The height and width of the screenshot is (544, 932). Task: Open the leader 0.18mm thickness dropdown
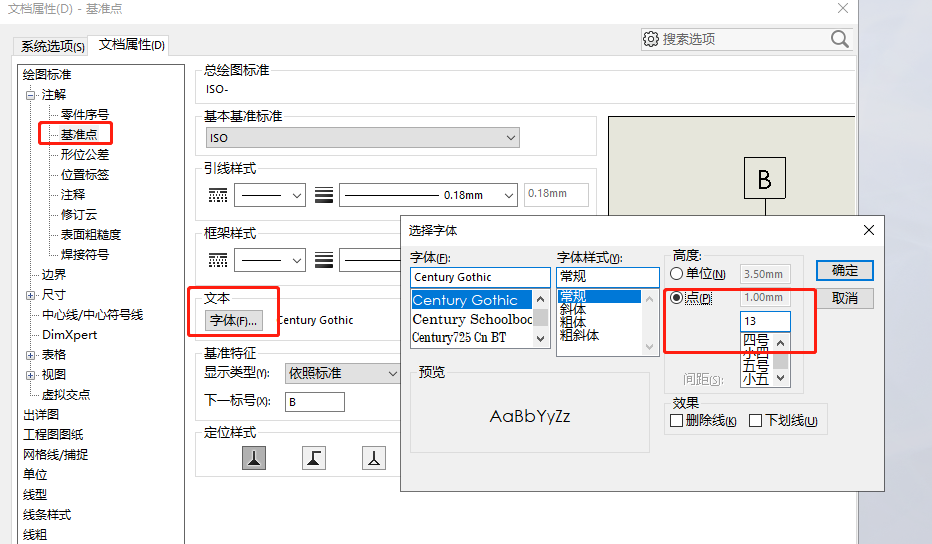(427, 195)
